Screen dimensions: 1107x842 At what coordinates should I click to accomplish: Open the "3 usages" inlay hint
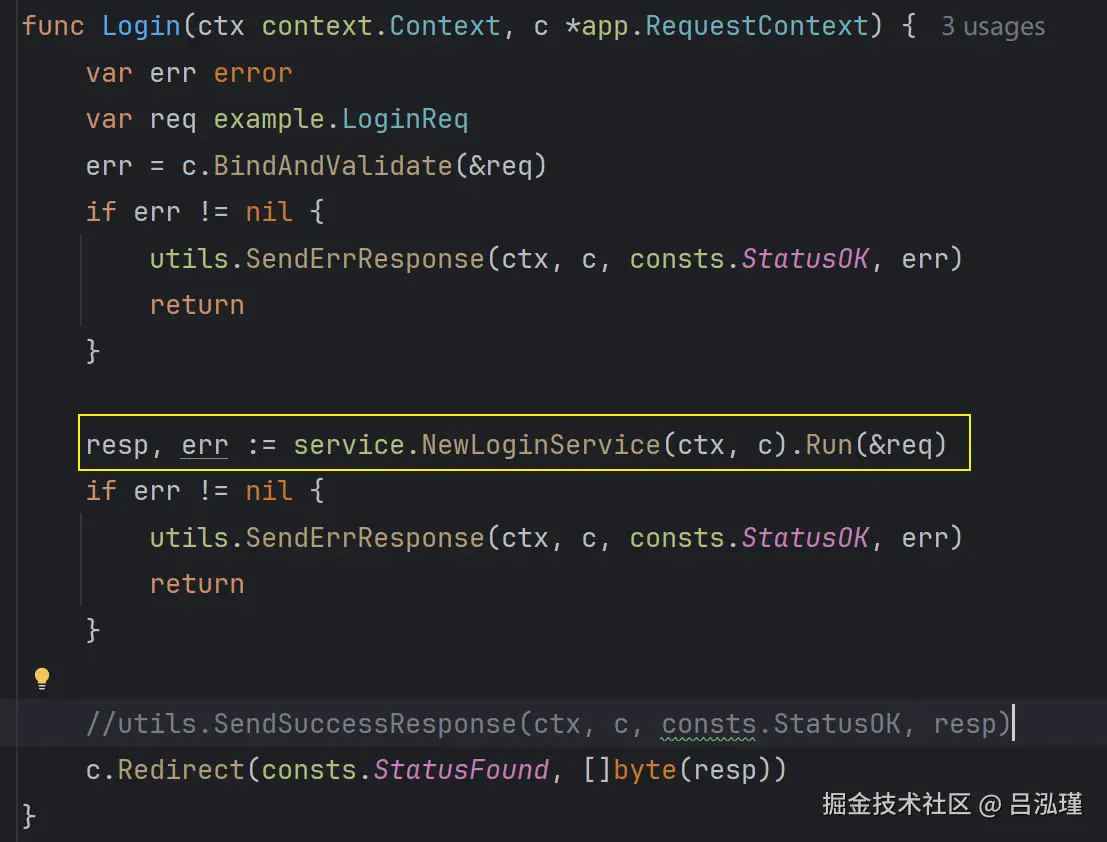click(992, 27)
